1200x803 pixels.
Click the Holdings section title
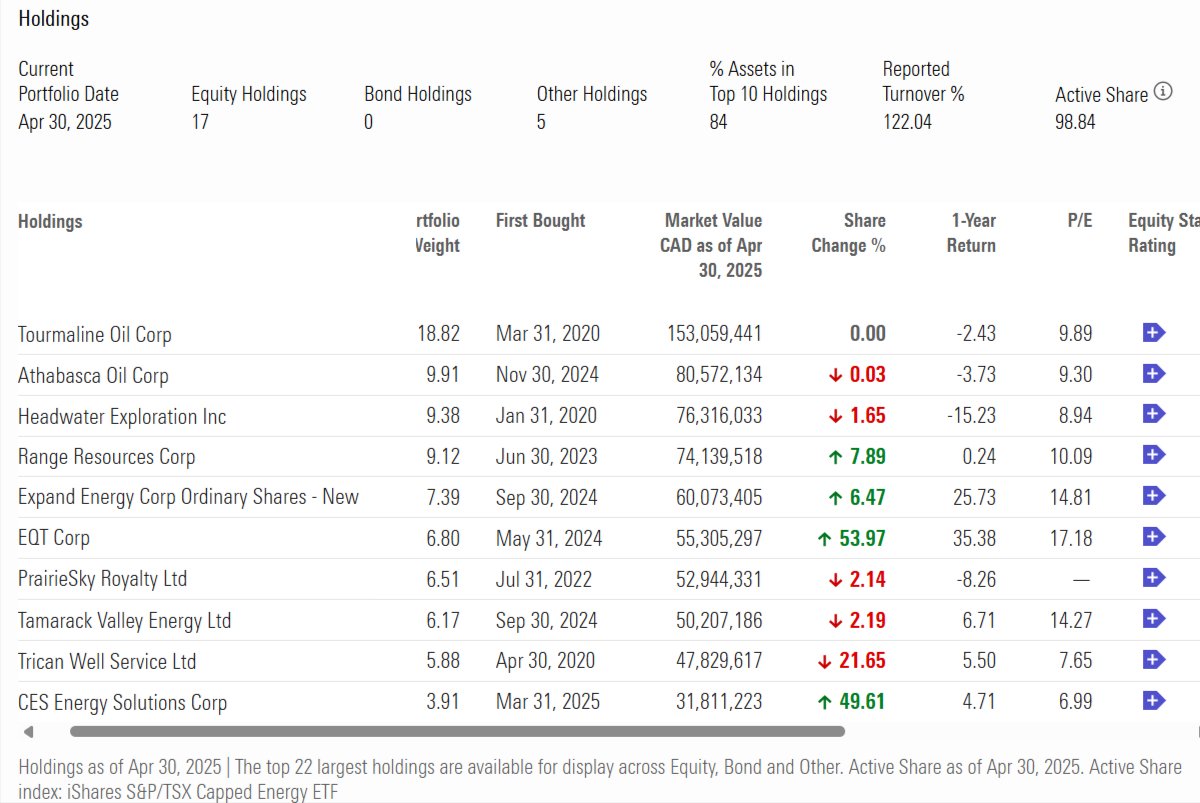coord(54,19)
